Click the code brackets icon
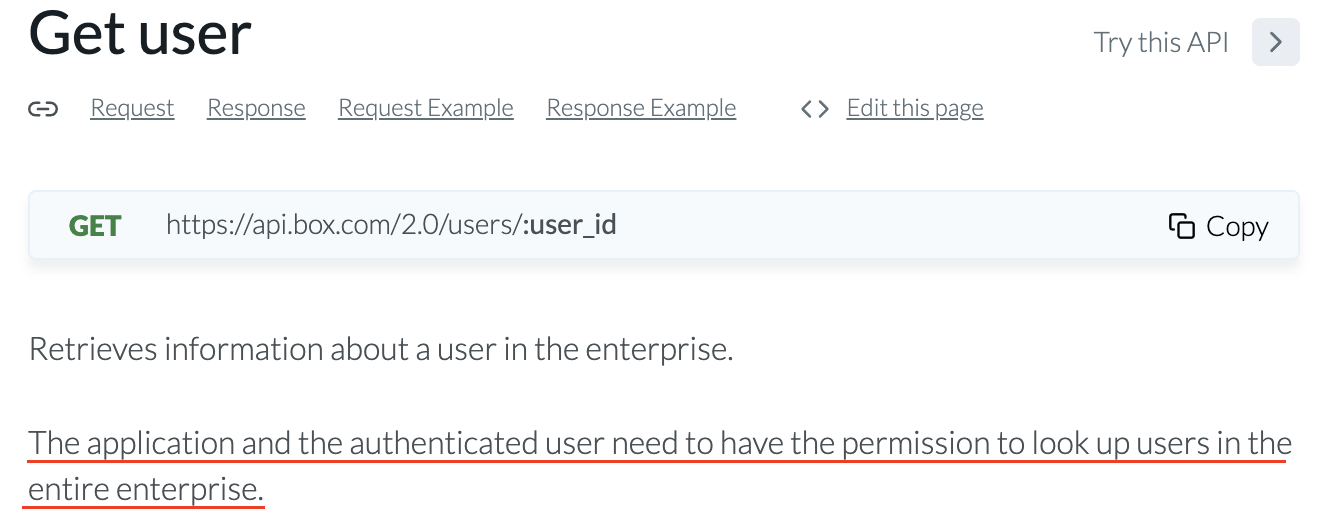 [x=815, y=109]
